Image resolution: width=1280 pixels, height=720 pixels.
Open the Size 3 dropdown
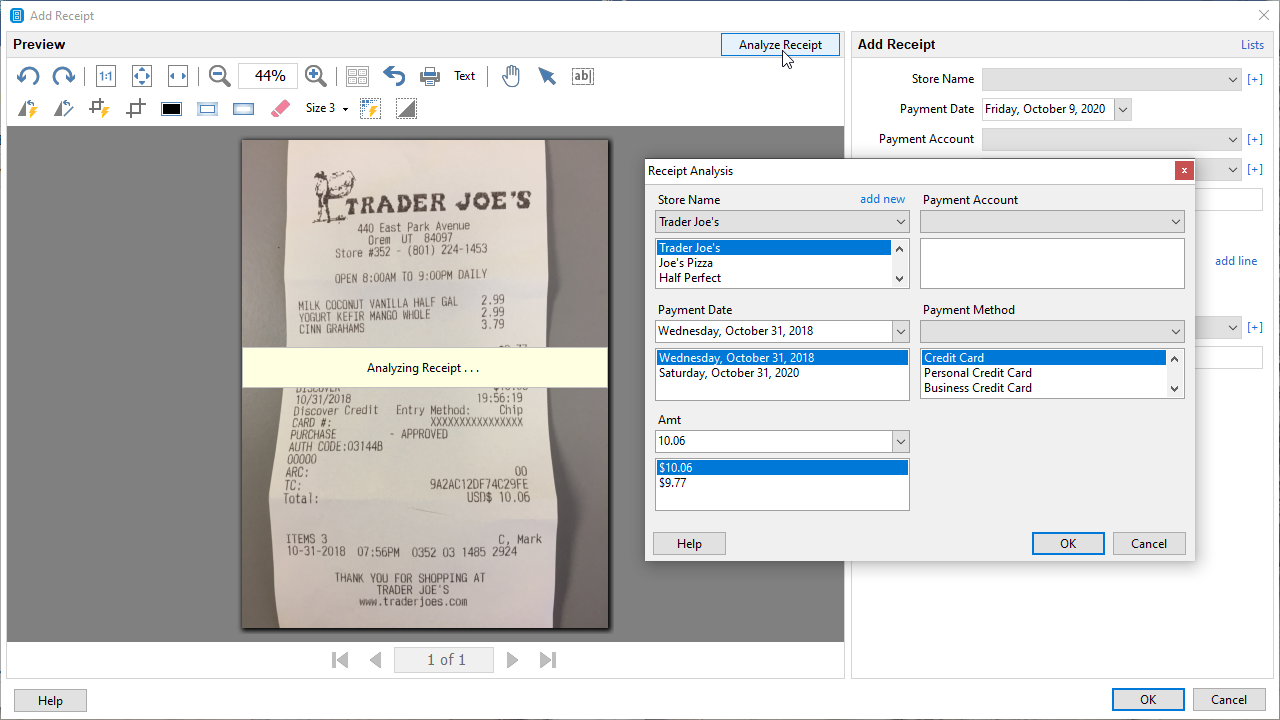(x=327, y=108)
